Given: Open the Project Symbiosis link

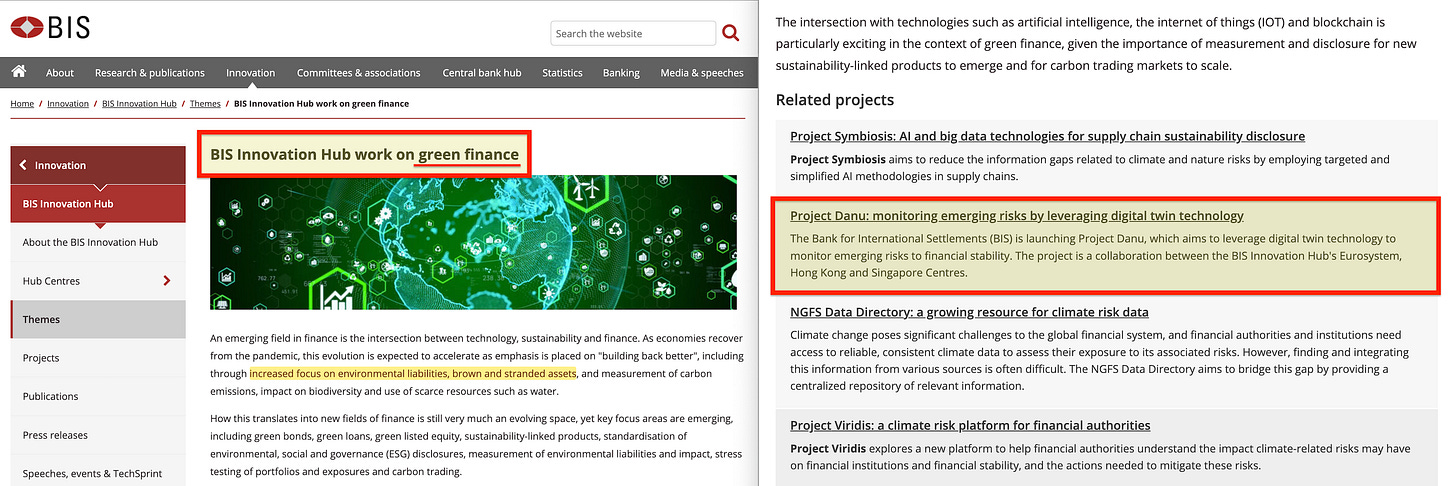Looking at the screenshot, I should pyautogui.click(x=1047, y=136).
